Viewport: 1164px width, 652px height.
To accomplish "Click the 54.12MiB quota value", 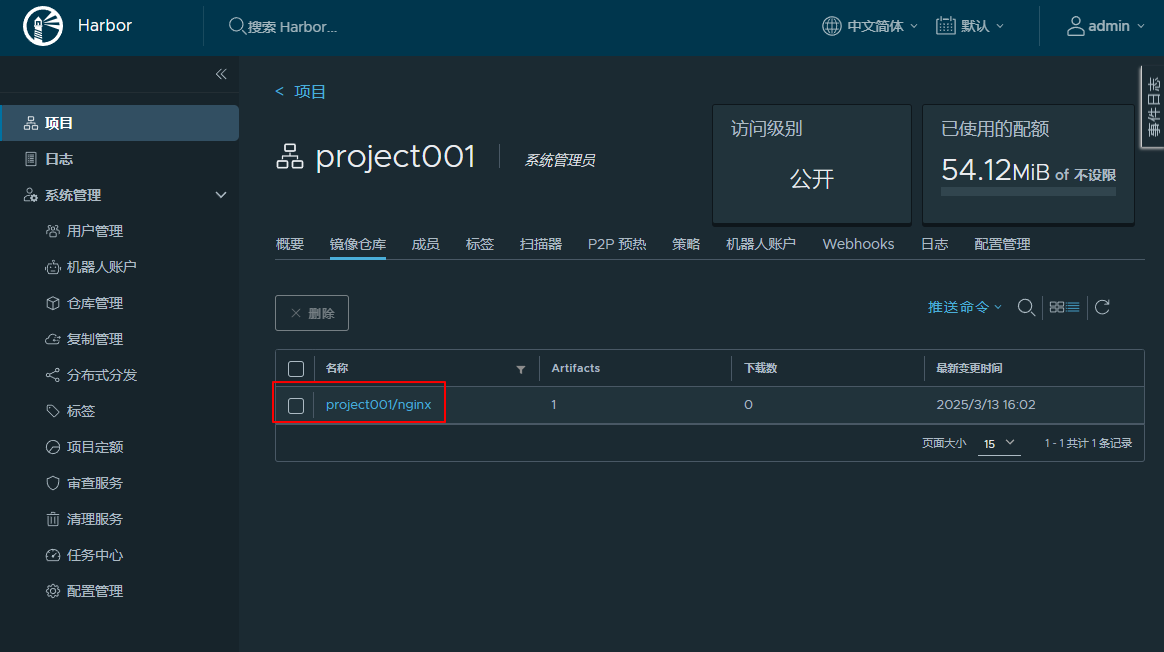I will [x=995, y=170].
